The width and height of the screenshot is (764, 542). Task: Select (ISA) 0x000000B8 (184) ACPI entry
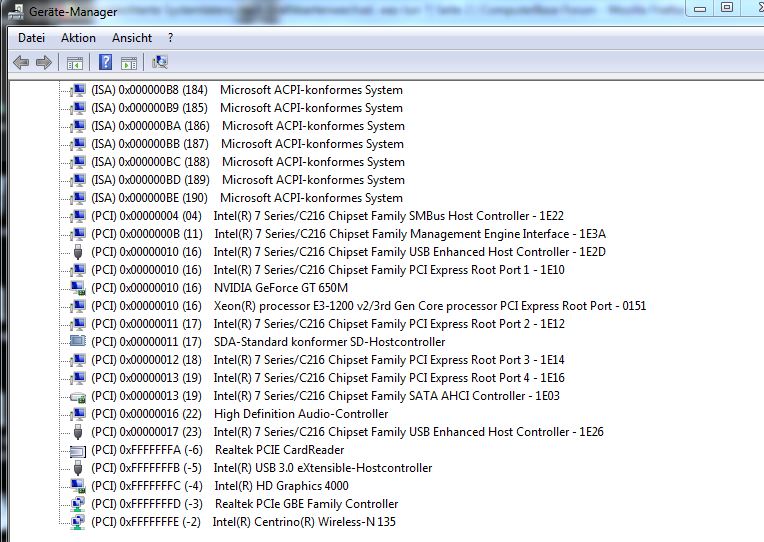247,90
